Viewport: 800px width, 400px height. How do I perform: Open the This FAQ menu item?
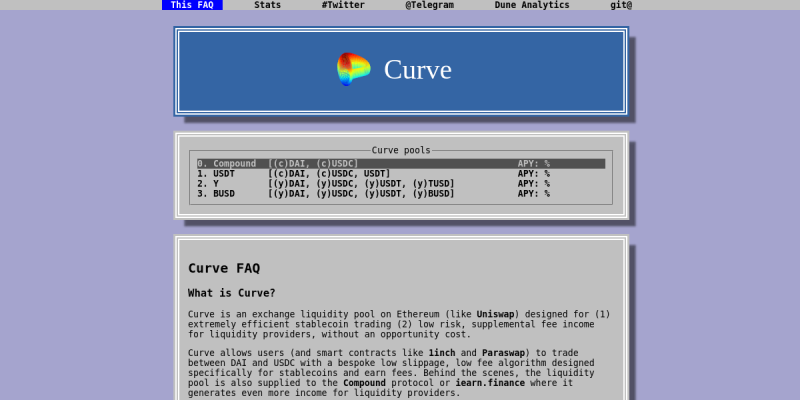(192, 5)
